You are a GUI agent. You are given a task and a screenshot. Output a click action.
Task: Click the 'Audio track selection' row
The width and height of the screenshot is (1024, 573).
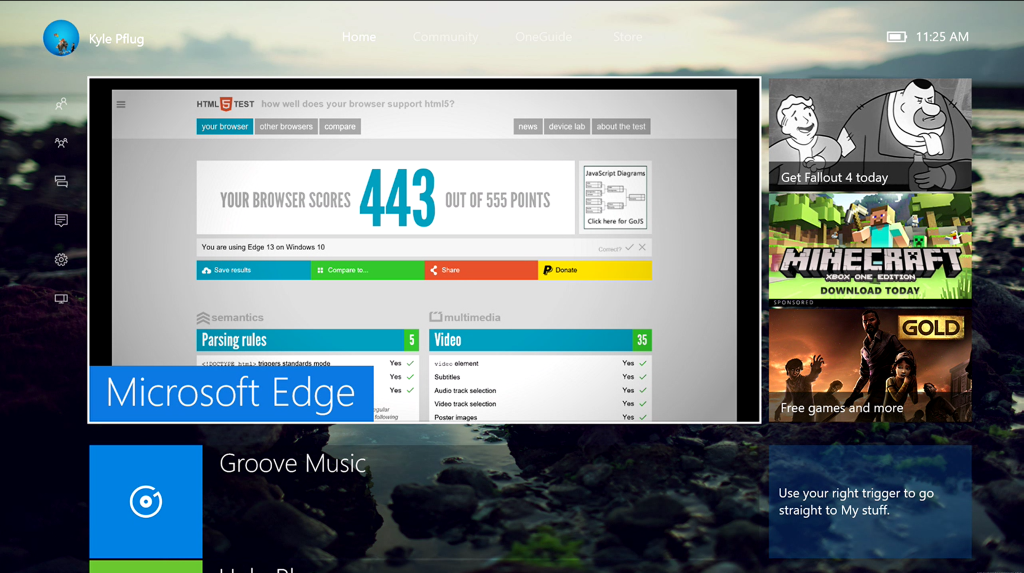(x=540, y=390)
